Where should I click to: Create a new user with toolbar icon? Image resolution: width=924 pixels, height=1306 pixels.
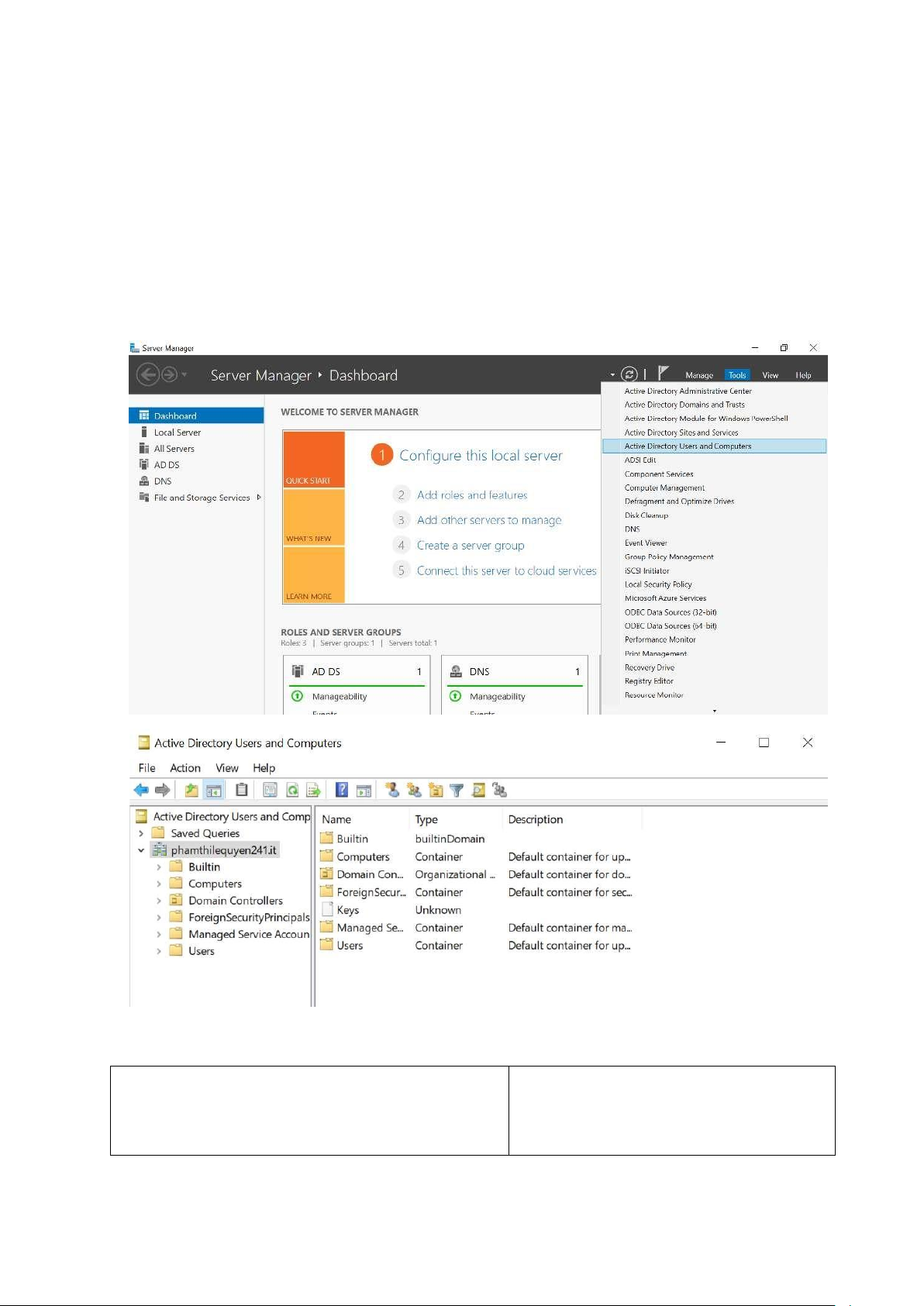tap(392, 790)
